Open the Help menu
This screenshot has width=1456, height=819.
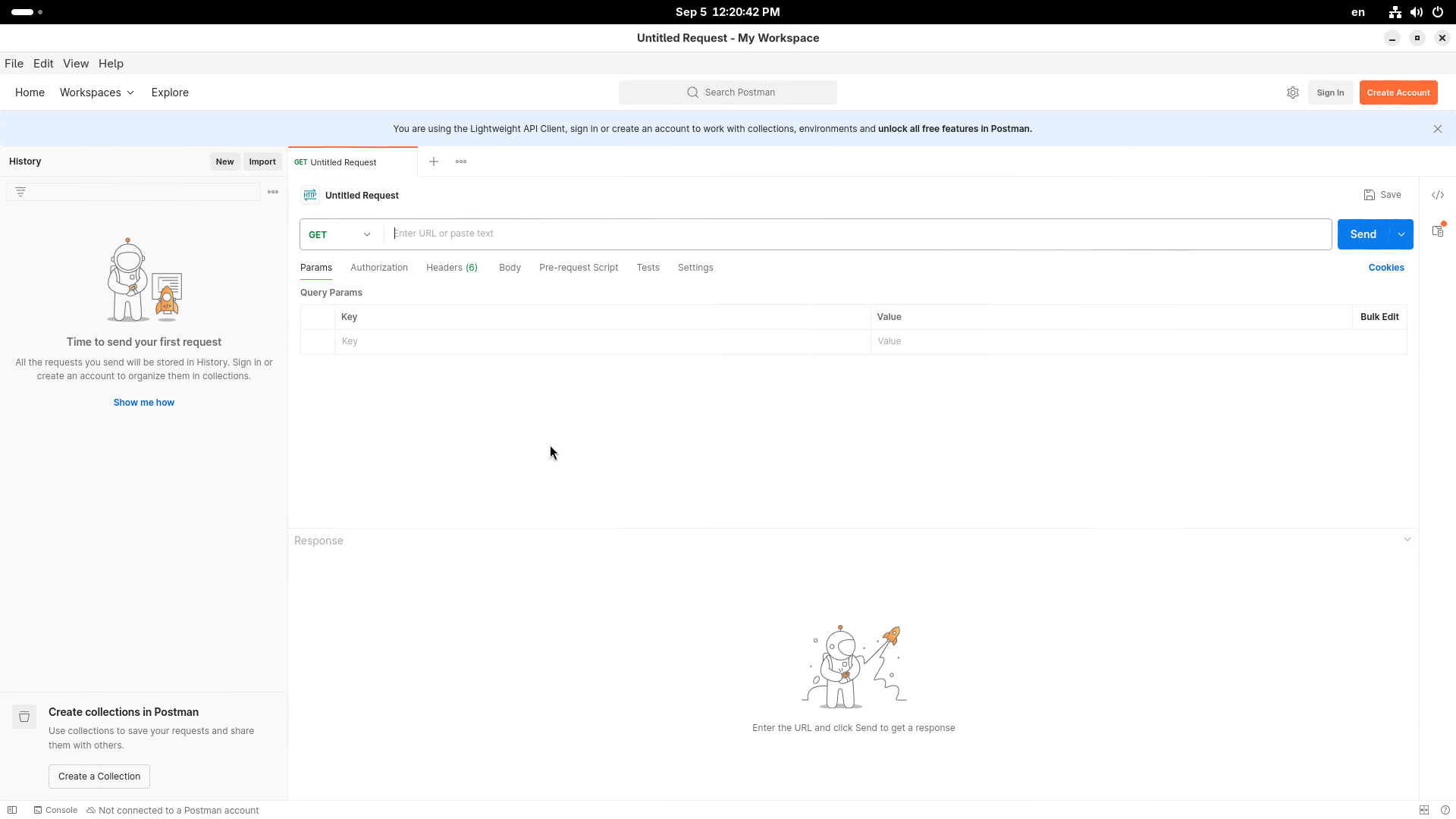point(111,64)
